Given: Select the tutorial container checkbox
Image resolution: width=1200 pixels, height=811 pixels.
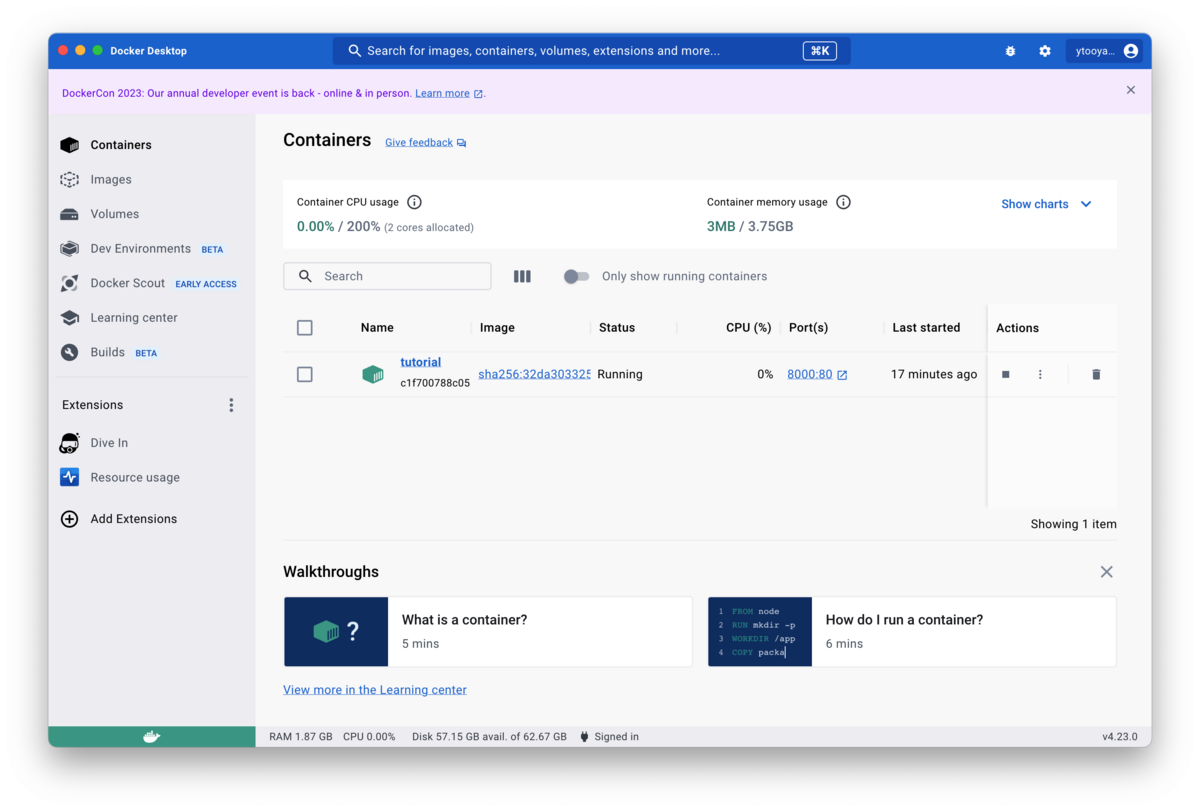Looking at the screenshot, I should [x=305, y=374].
